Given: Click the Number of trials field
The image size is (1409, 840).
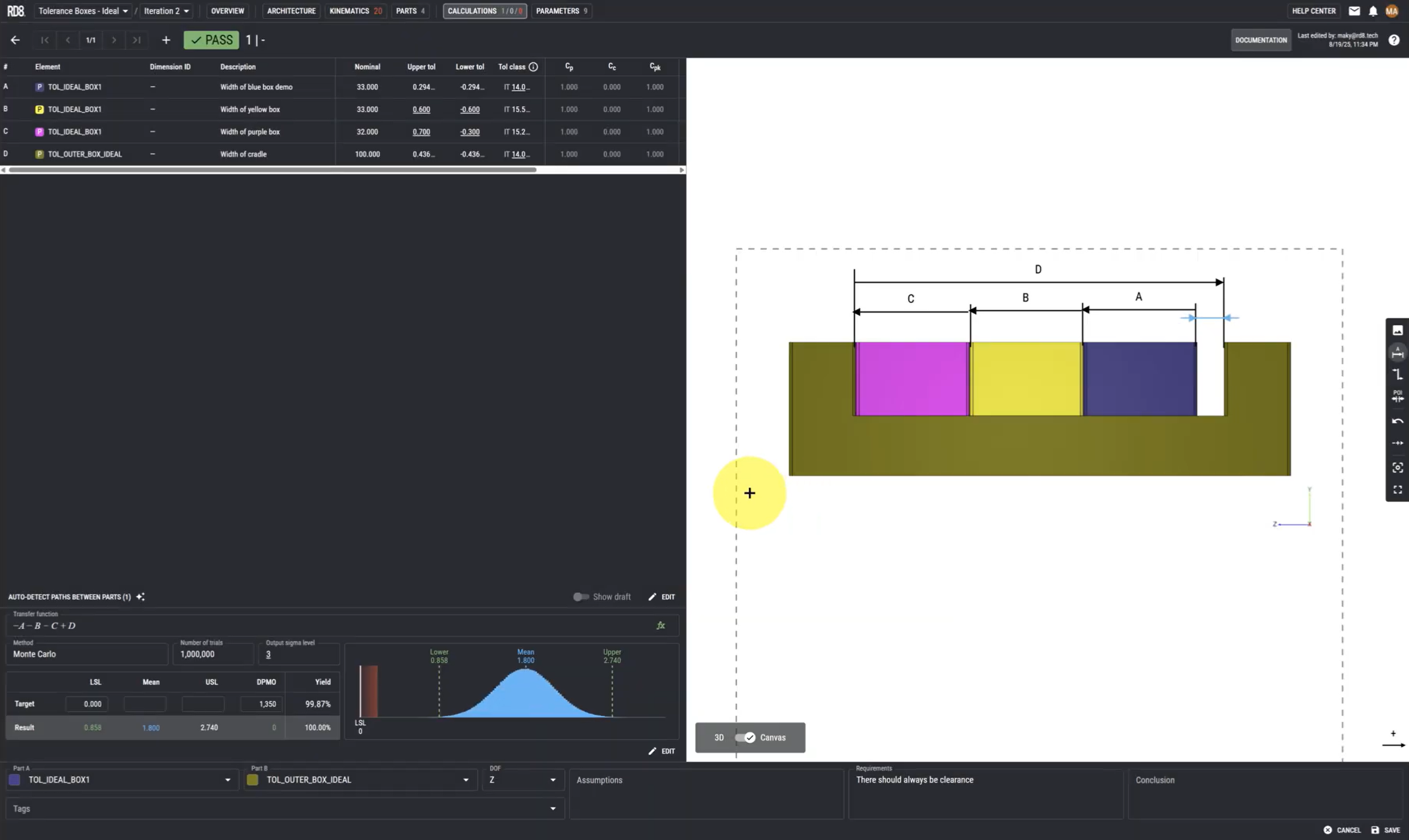Looking at the screenshot, I should pos(213,654).
